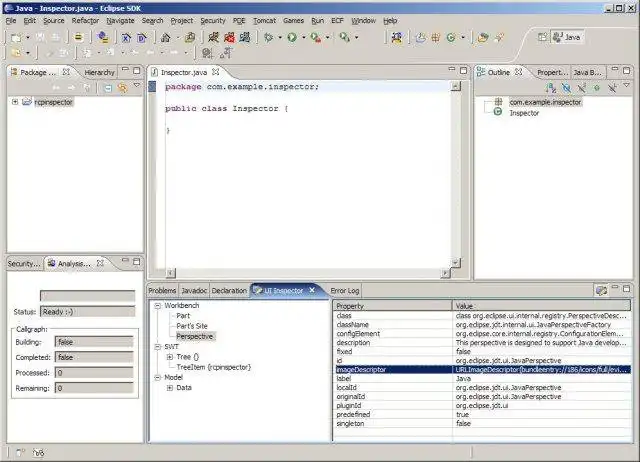Click the Open Type toolbar icon

coord(483,38)
